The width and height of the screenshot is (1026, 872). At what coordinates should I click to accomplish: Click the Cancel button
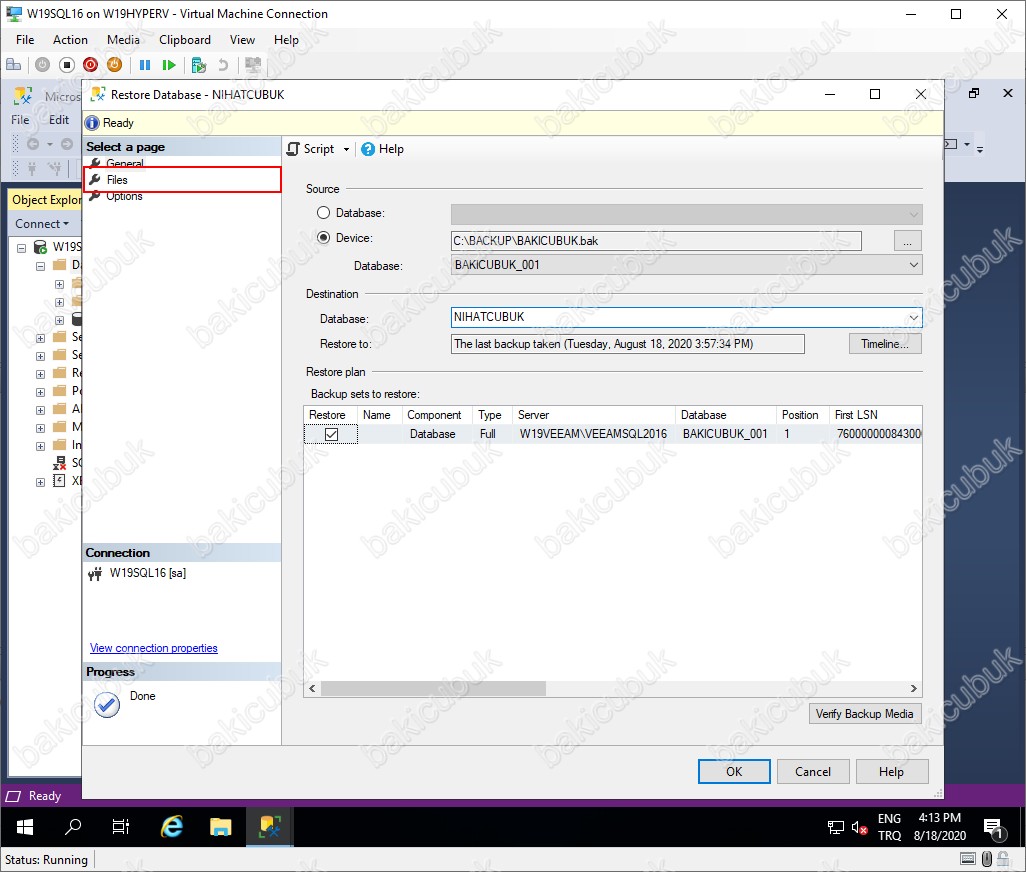(x=813, y=771)
